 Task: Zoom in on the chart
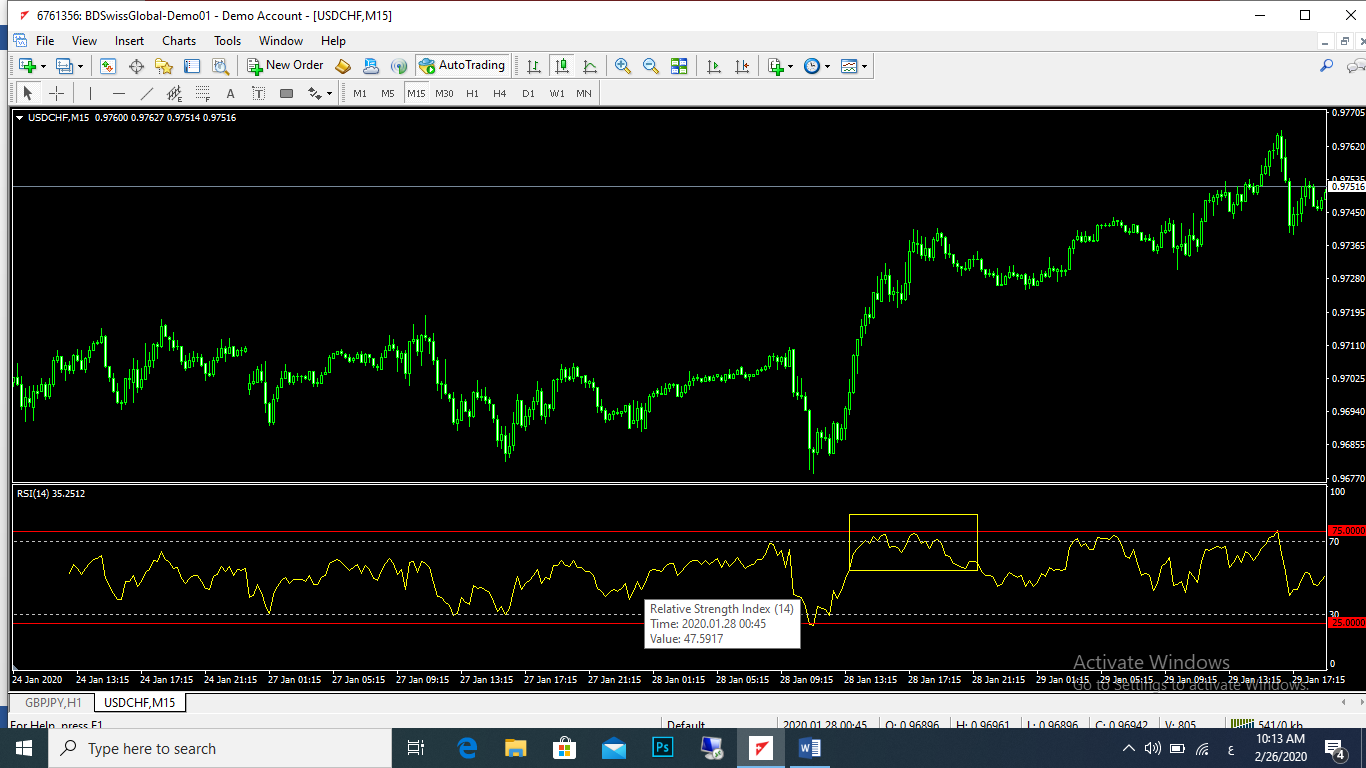pyautogui.click(x=623, y=66)
